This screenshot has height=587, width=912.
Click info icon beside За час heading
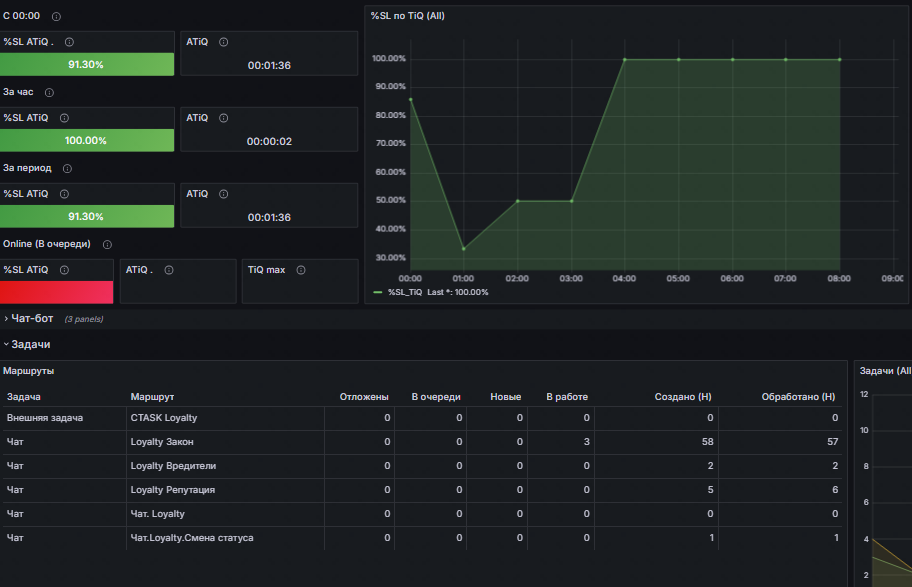point(49,92)
